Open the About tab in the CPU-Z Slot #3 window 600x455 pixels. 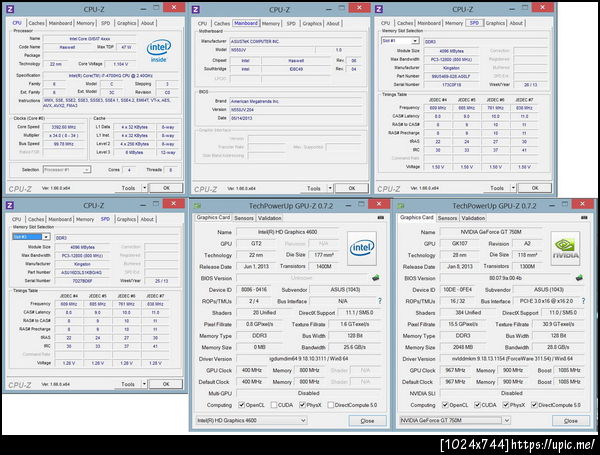[147, 220]
